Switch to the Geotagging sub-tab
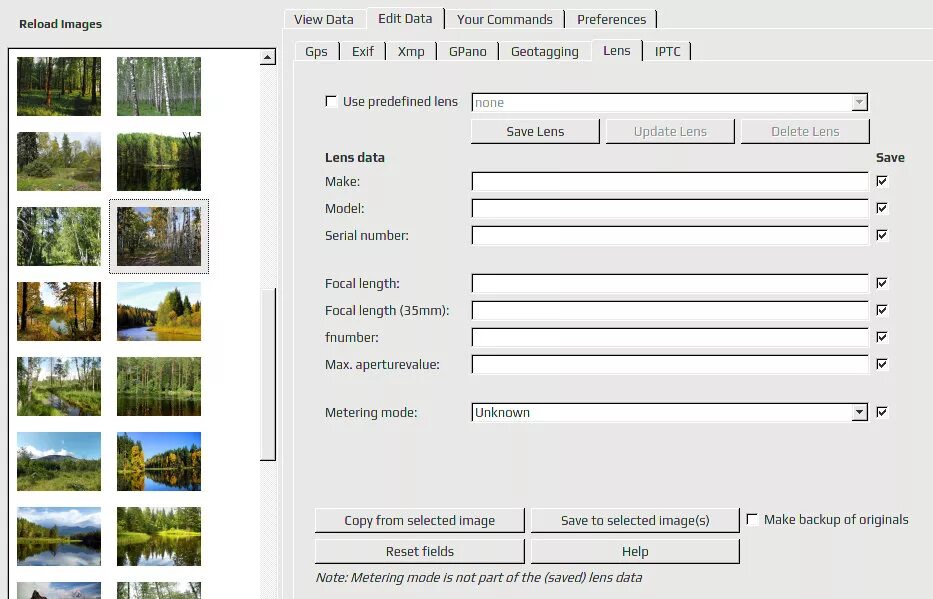This screenshot has width=933, height=599. tap(544, 51)
